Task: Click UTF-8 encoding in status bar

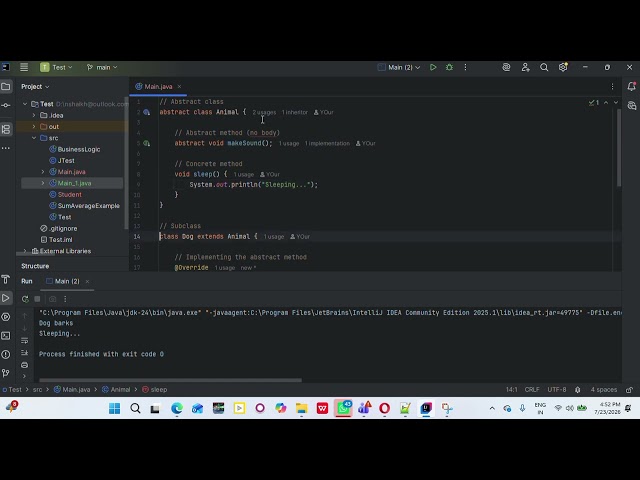Action: [x=557, y=390]
